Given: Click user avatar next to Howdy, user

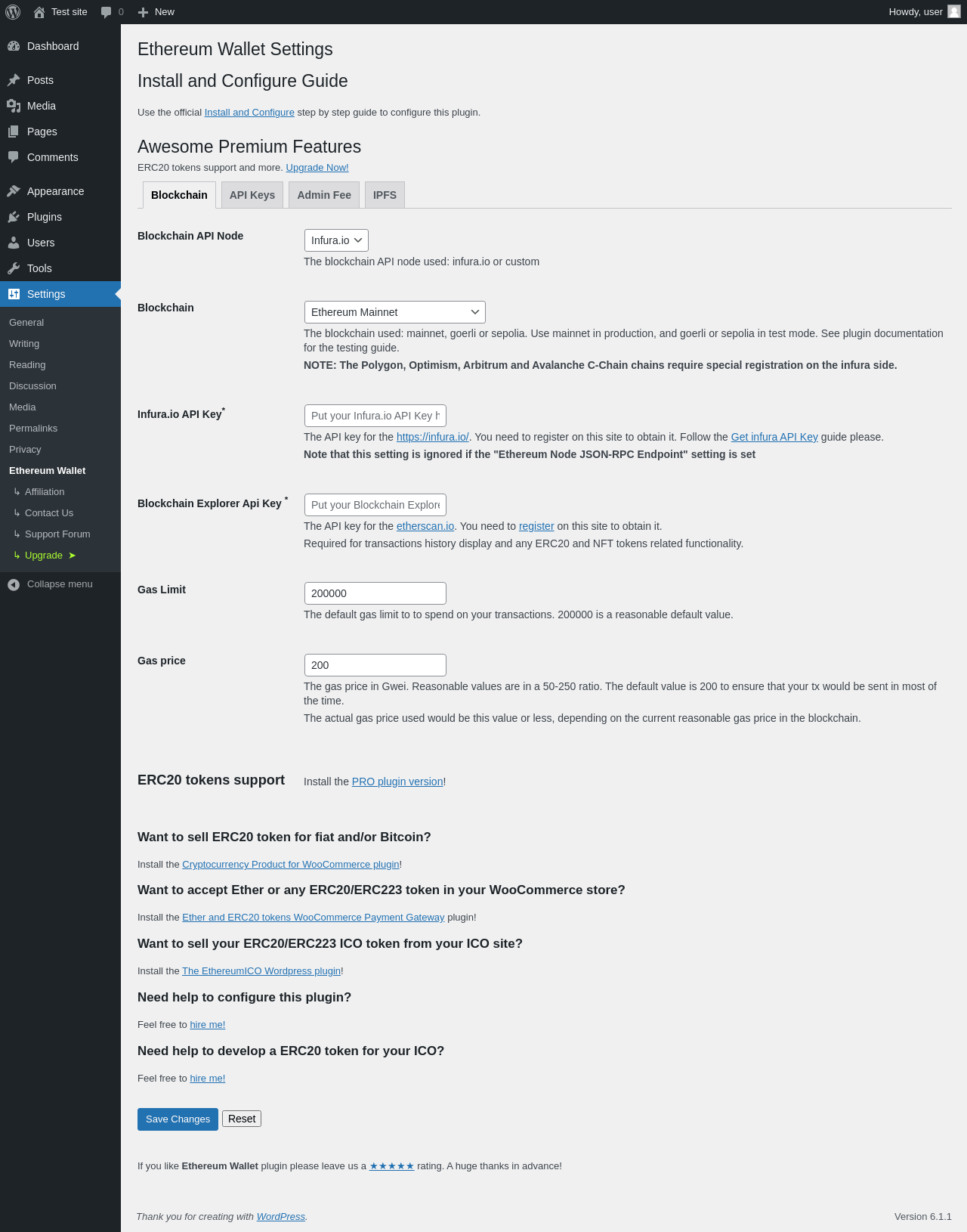Looking at the screenshot, I should point(954,12).
